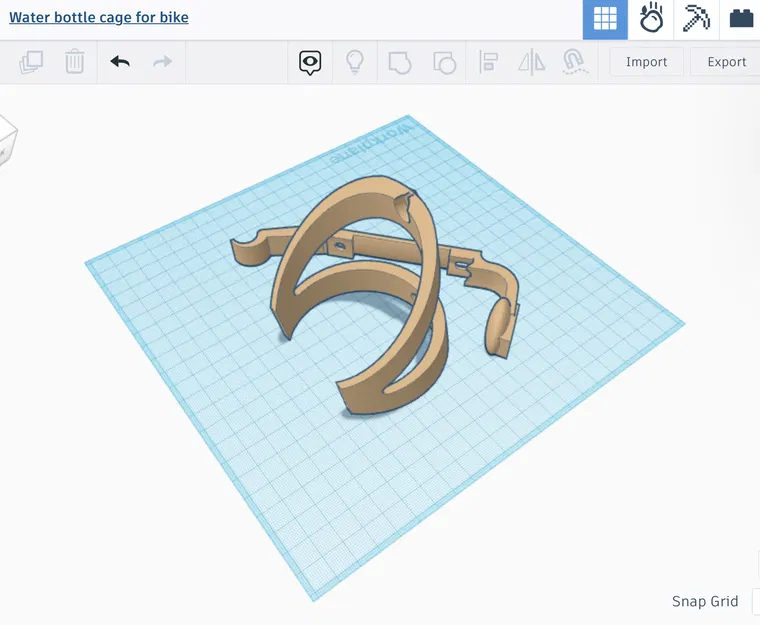This screenshot has width=760, height=625.
Task: Toggle the Notes eye icon
Action: 310,63
